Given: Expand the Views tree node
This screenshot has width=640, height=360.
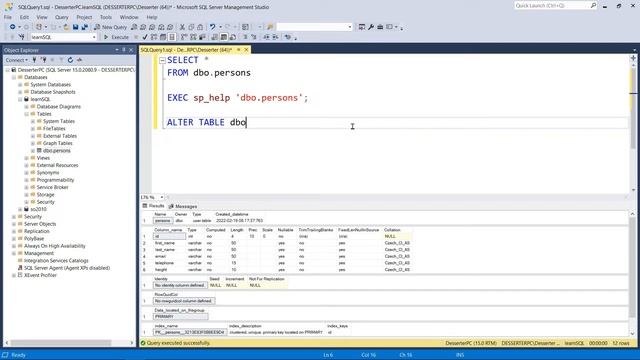Looking at the screenshot, I should (x=27, y=158).
